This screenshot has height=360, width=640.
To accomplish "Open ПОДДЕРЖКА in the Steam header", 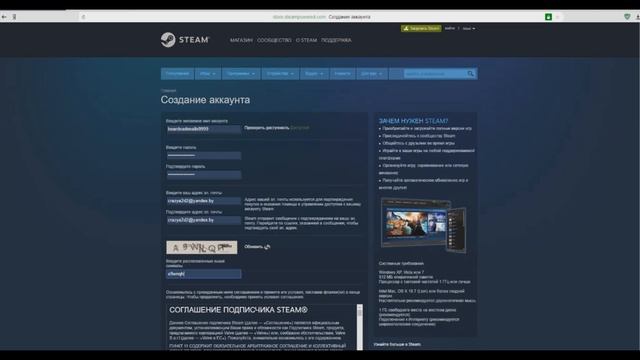I will point(336,40).
